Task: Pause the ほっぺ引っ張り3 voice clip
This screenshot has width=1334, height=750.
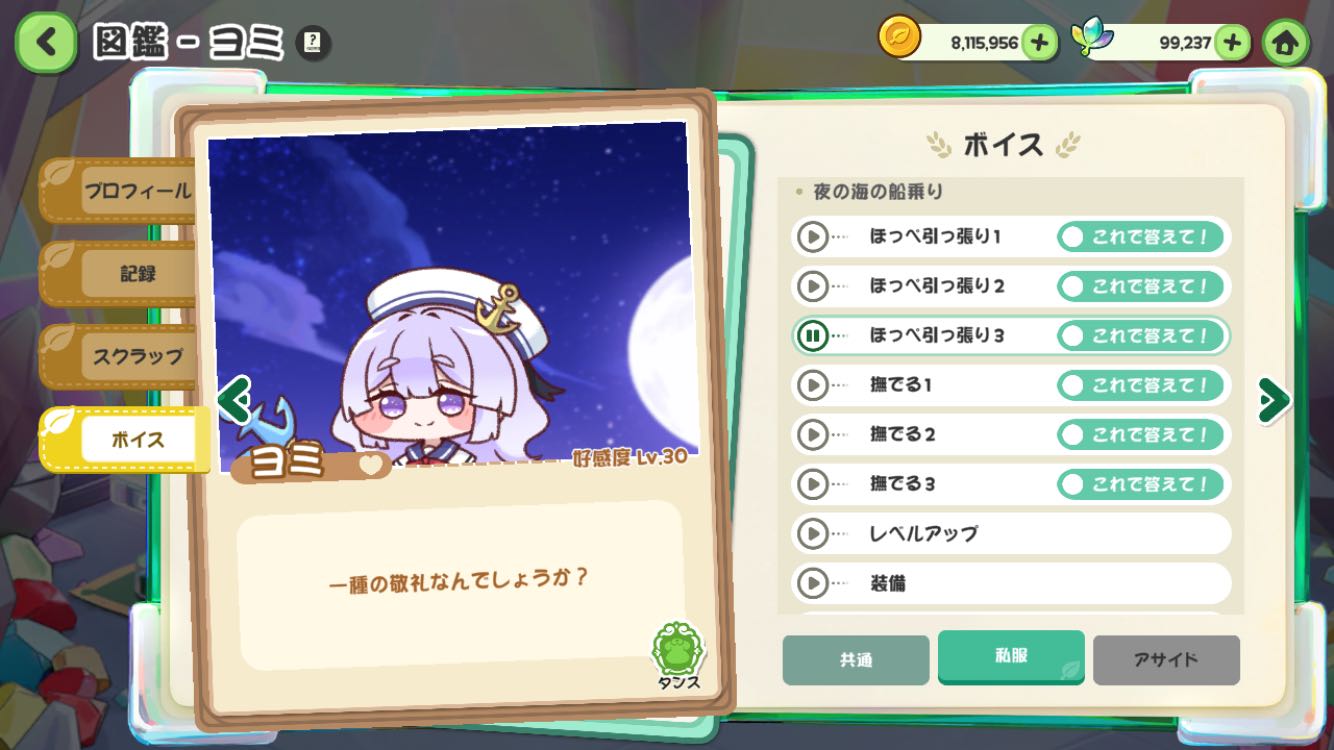Action: pyautogui.click(x=813, y=336)
